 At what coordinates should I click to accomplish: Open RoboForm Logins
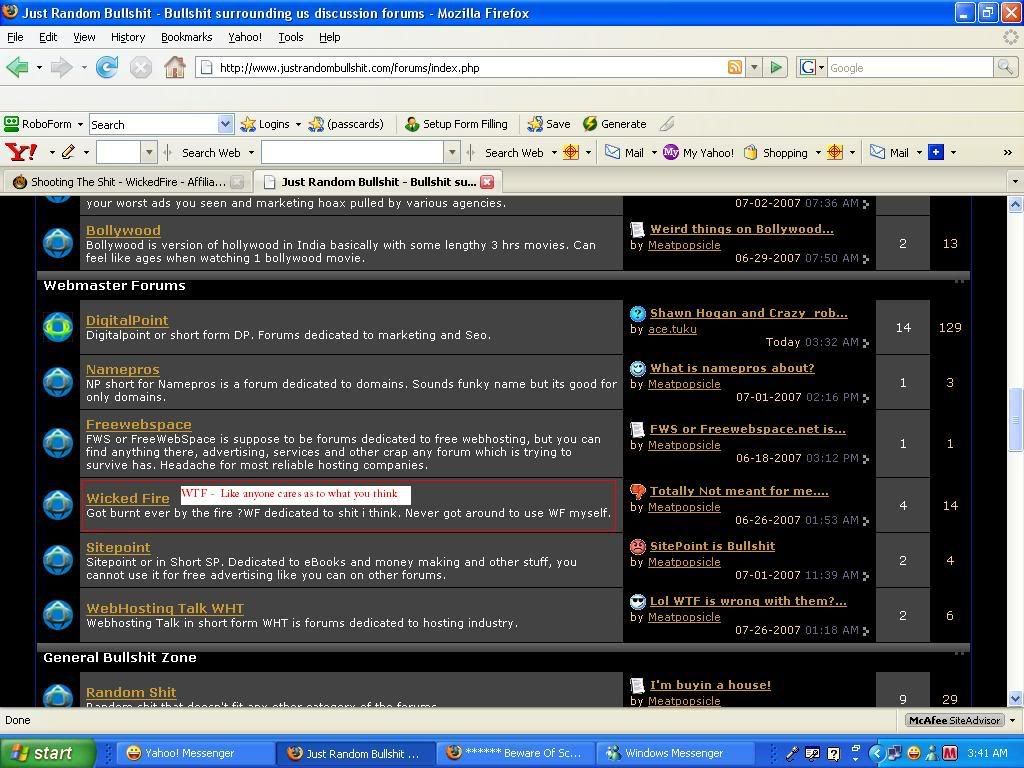(265, 124)
